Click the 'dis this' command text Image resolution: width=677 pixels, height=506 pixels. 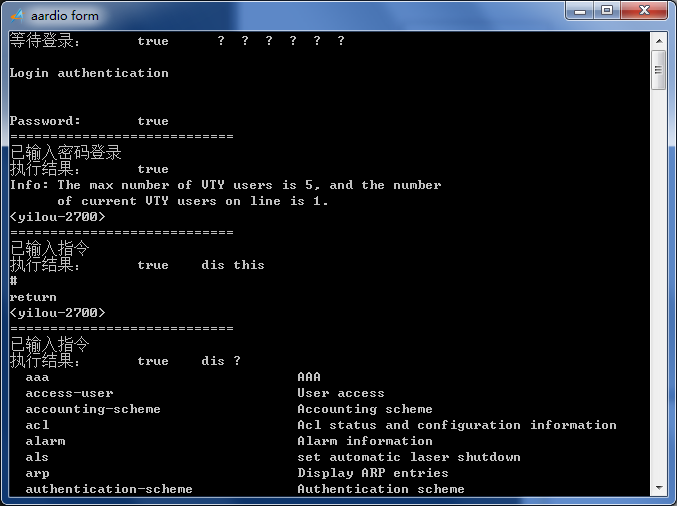coord(233,265)
